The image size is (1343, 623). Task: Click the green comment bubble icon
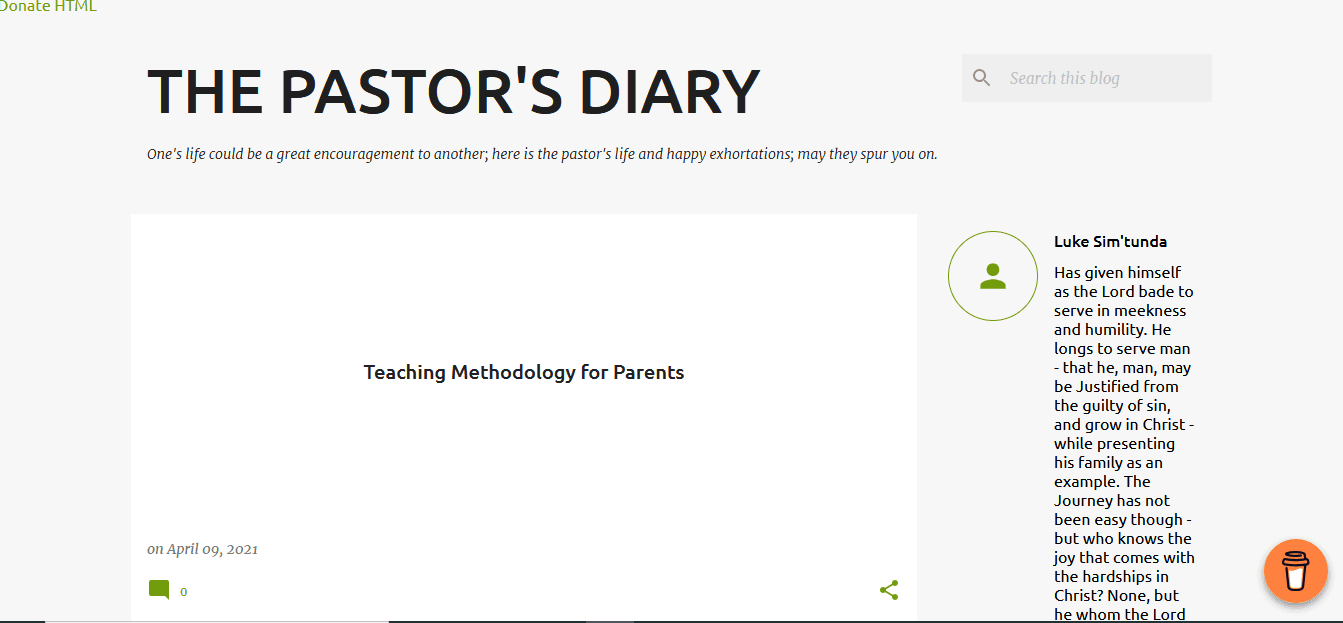(159, 590)
